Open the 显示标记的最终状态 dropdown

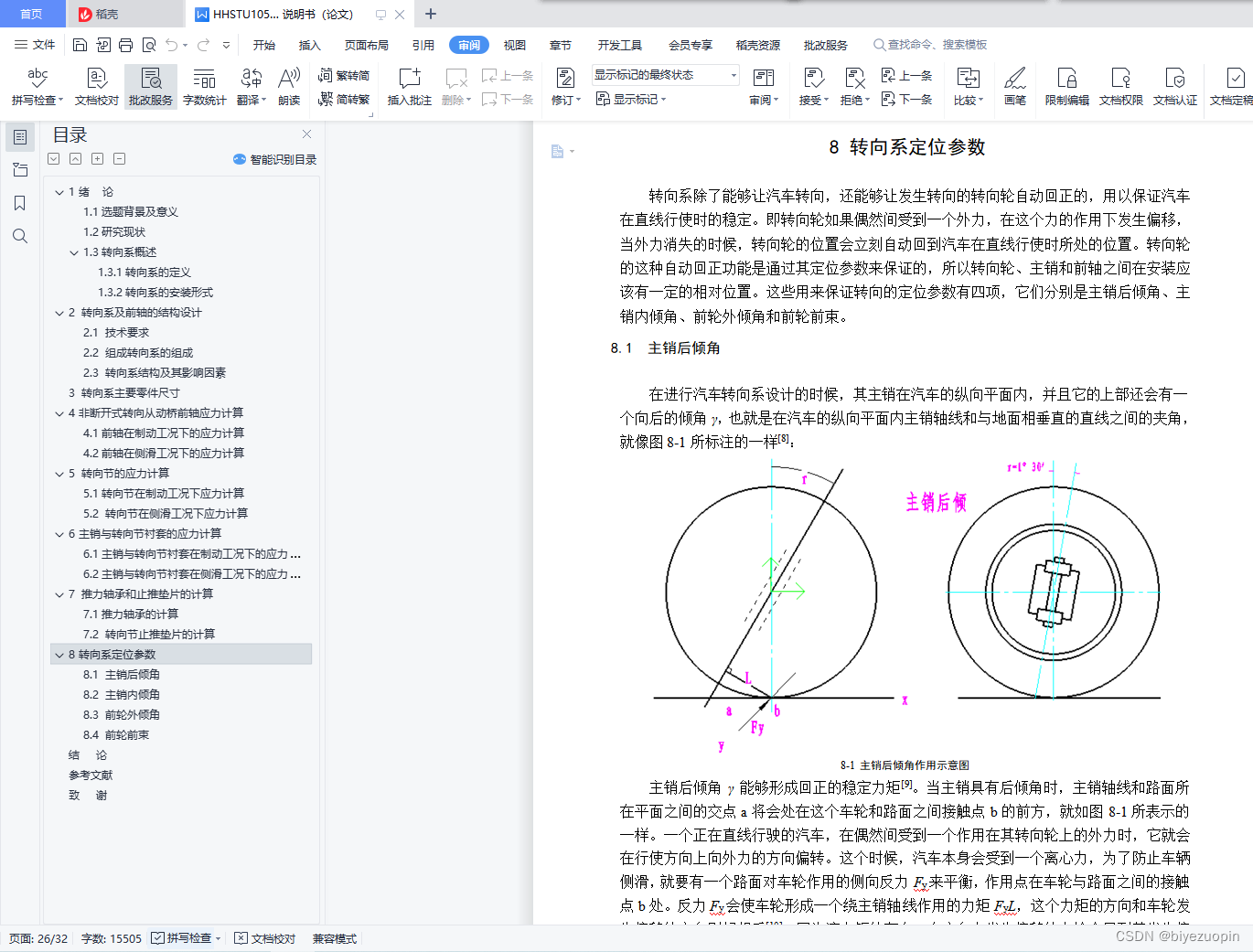[665, 75]
